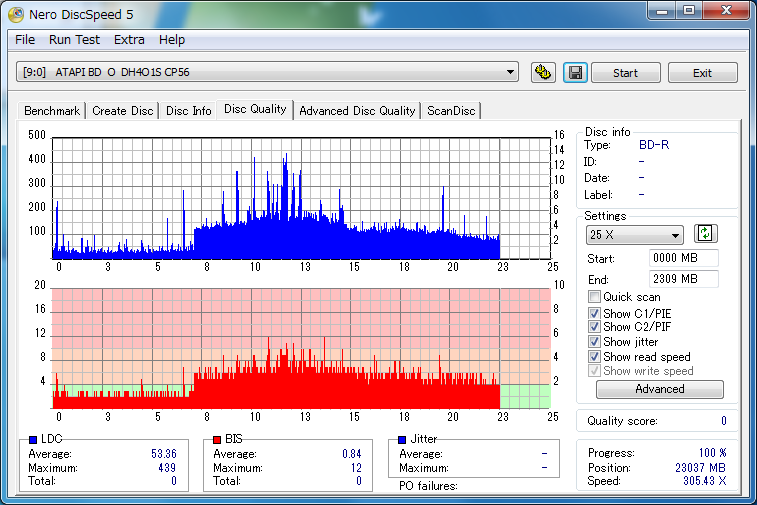
Task: Click the PO failures label
Action: coord(428,486)
